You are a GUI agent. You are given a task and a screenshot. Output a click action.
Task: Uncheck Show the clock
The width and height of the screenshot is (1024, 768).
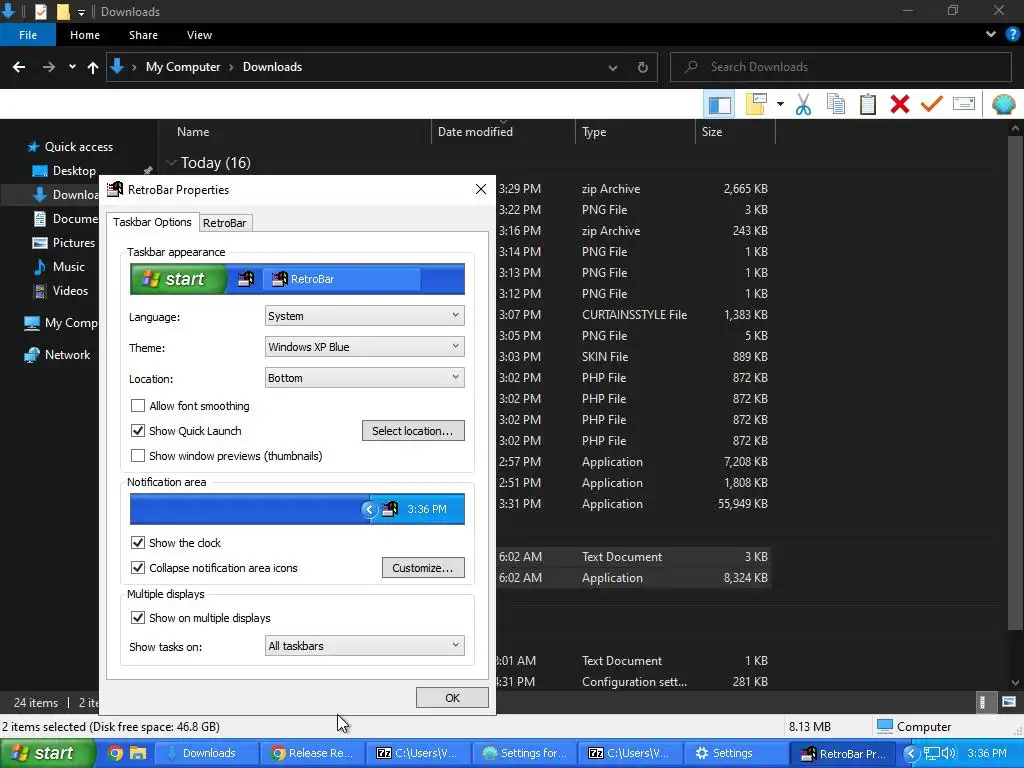coord(138,543)
